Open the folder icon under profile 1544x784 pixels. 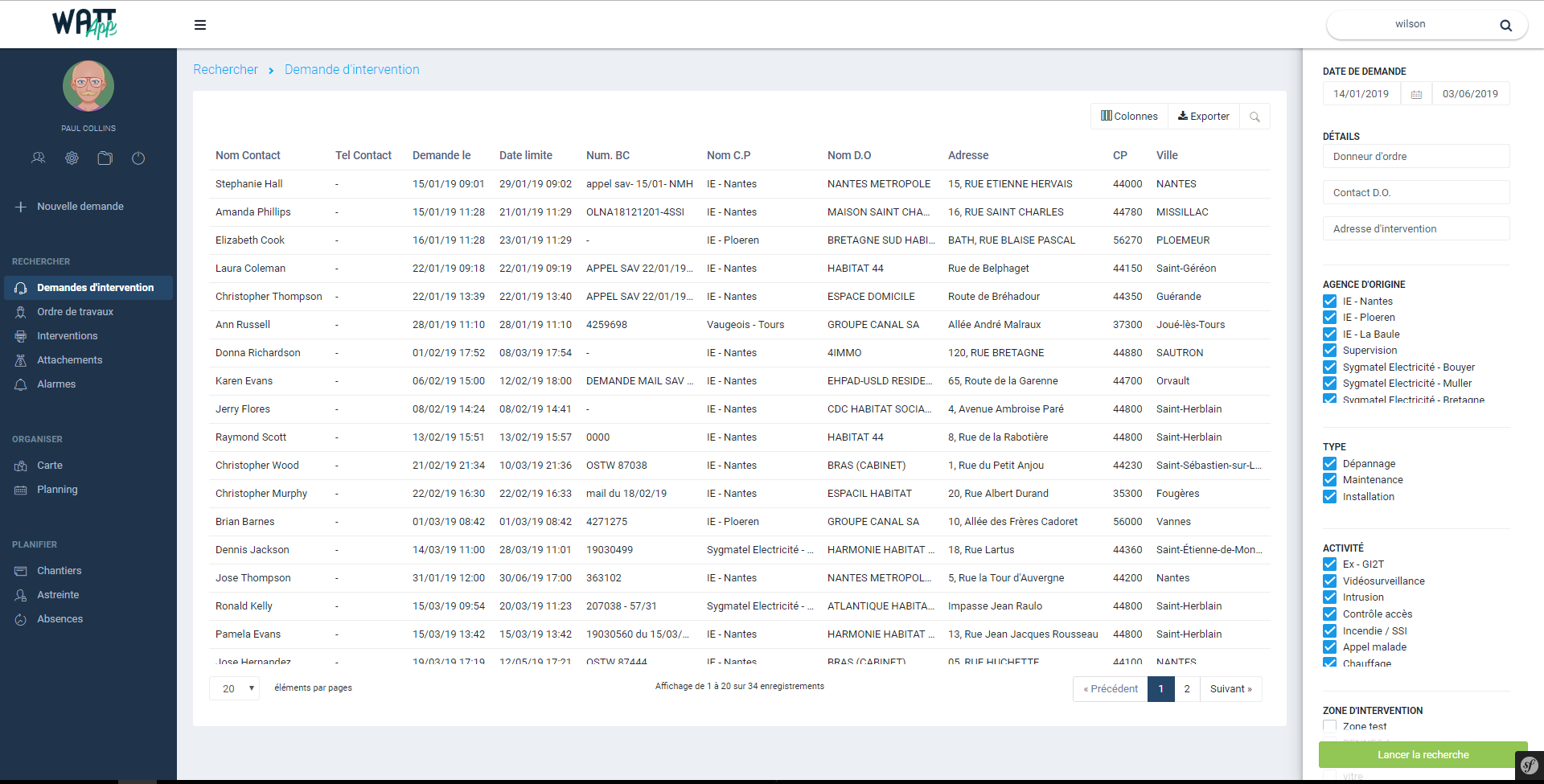tap(105, 158)
